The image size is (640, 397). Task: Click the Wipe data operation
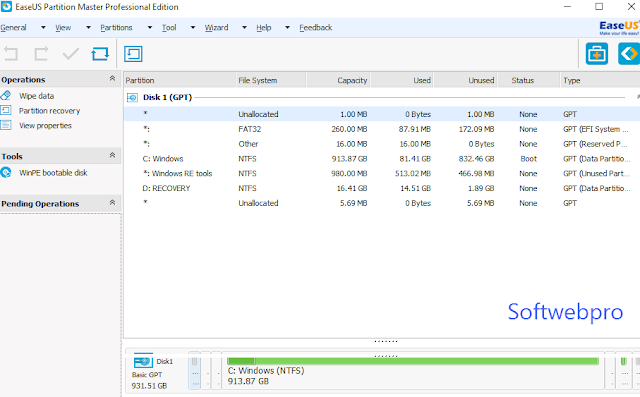[36, 96]
